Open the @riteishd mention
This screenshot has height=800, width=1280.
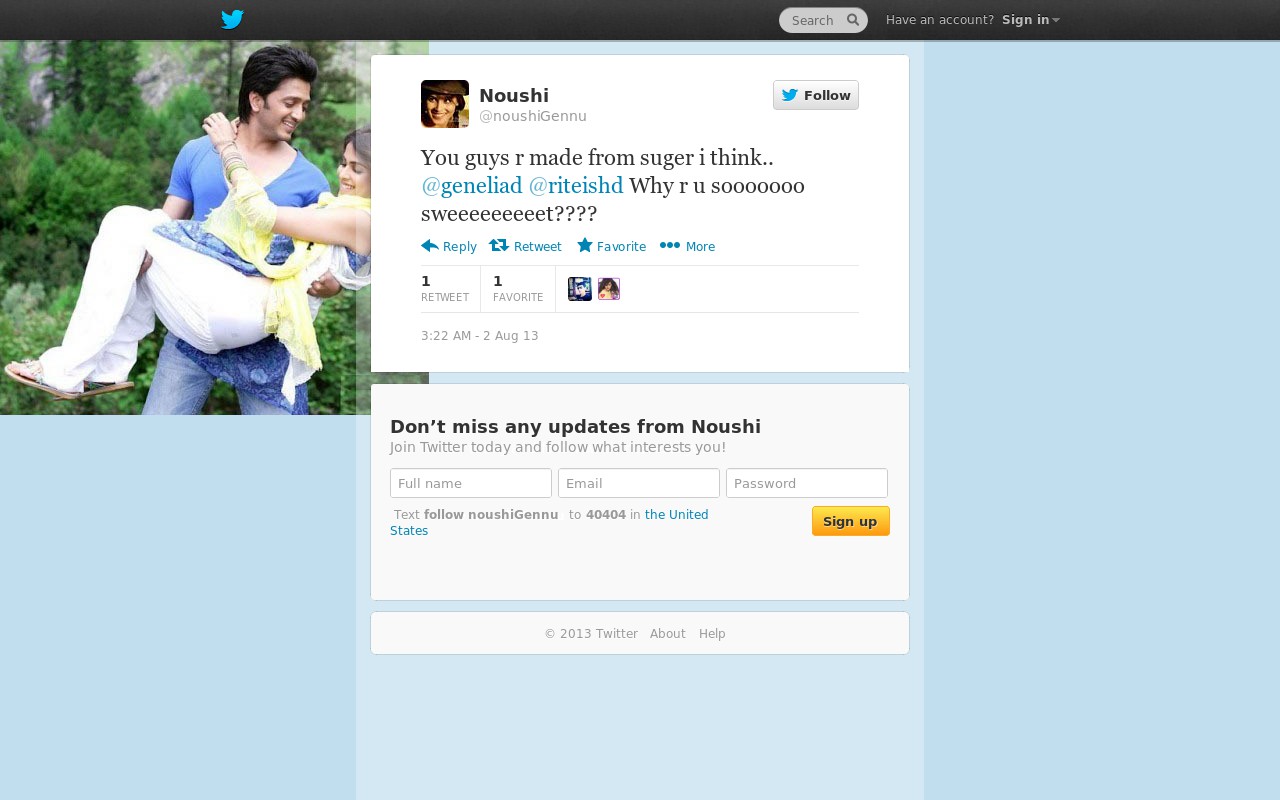click(576, 186)
